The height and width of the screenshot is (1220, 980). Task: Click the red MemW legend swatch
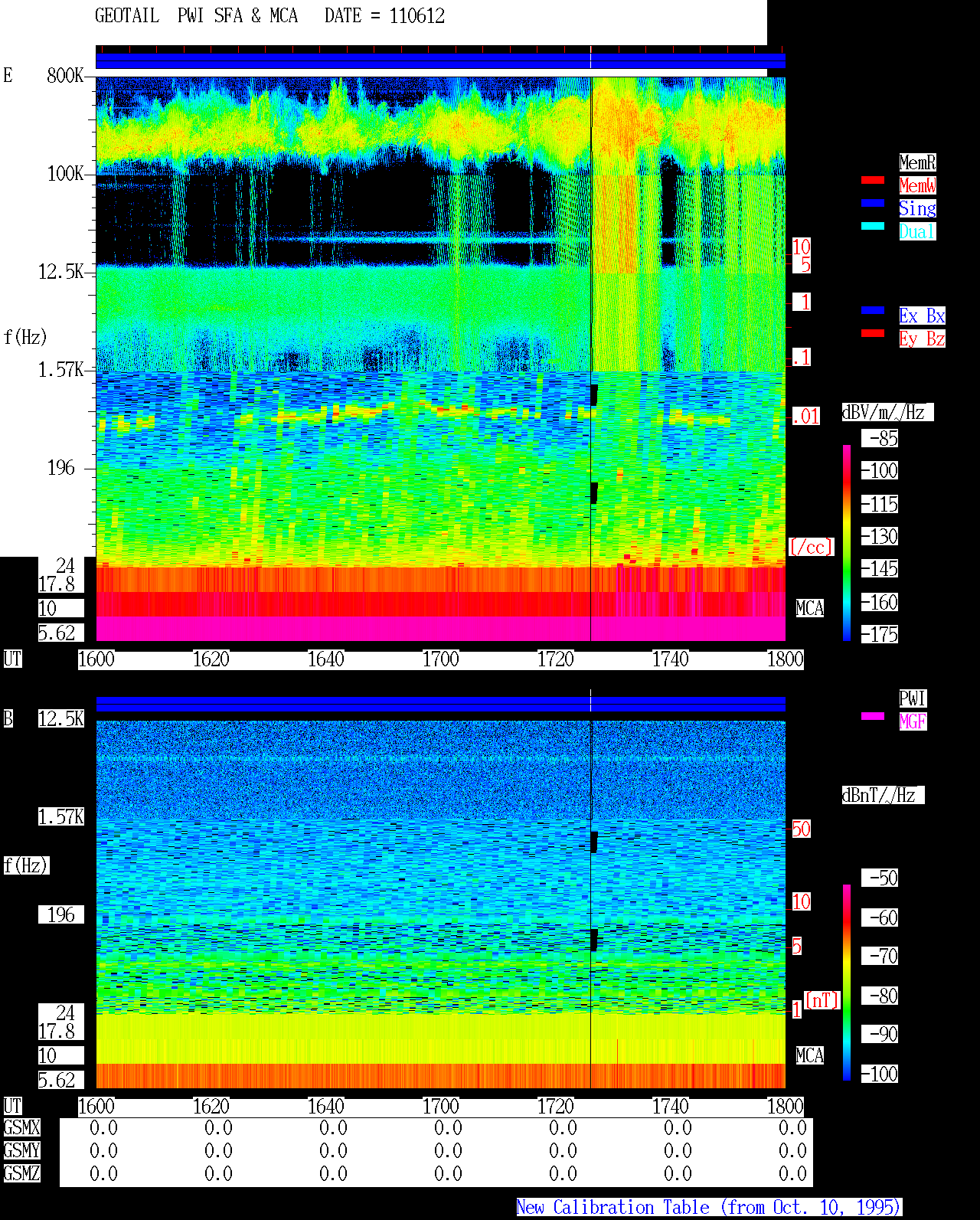pos(873,180)
